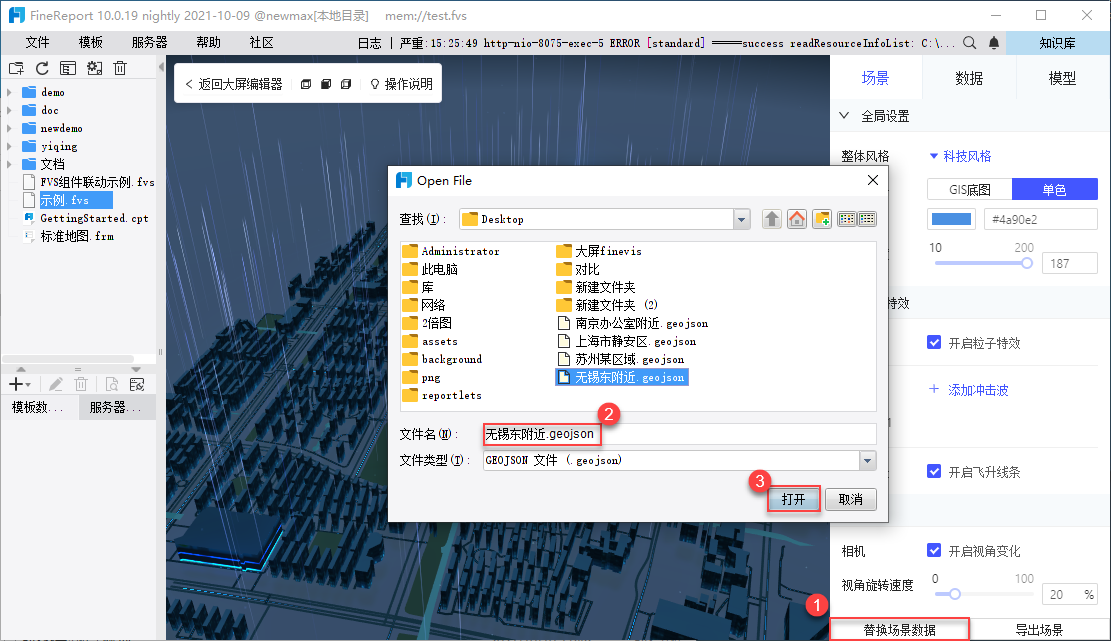Refresh the file tree
1111x641 pixels.
click(43, 68)
